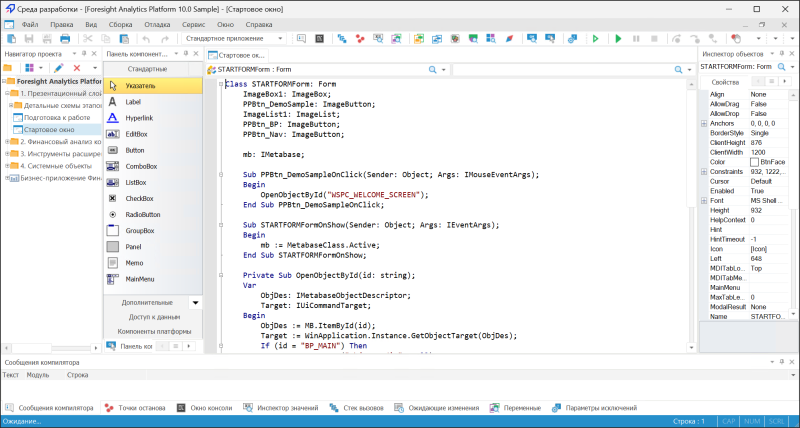The width and height of the screenshot is (800, 428).
Task: Select the ListBox component
Action: tap(153, 183)
